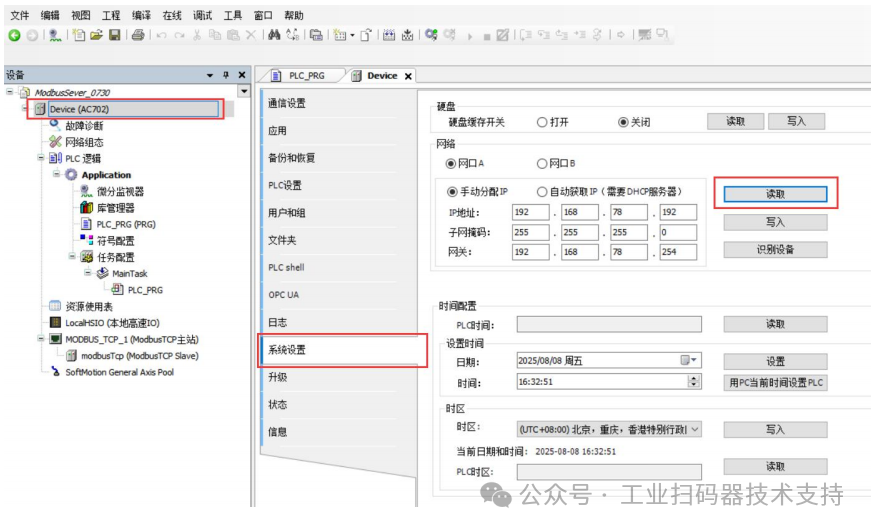Click the redo arrow icon

click(179, 35)
